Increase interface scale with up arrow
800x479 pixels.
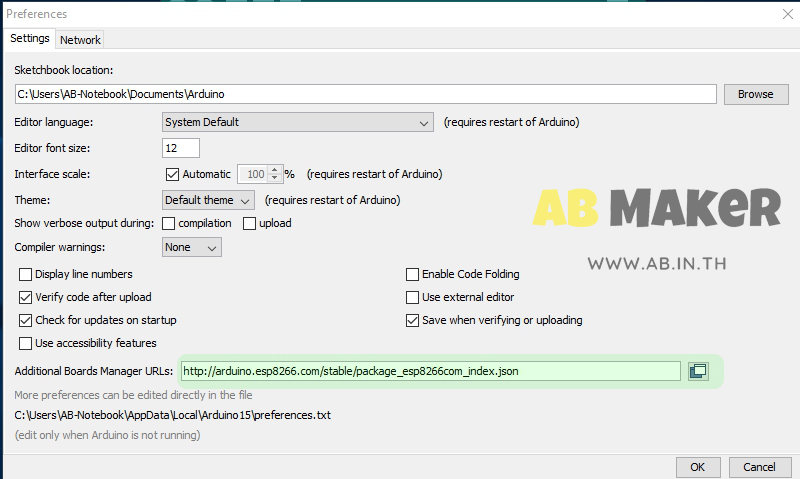(x=274, y=170)
